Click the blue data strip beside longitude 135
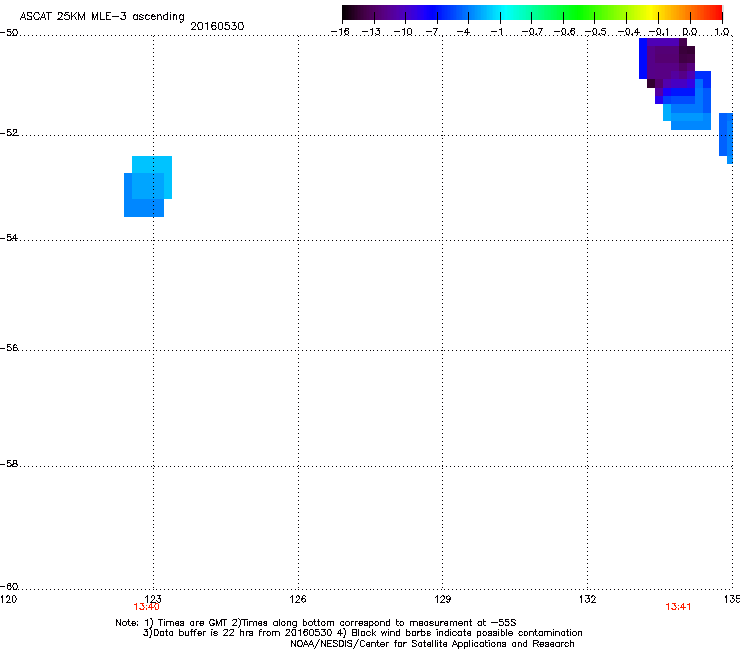This screenshot has height=650, width=740. (726, 137)
